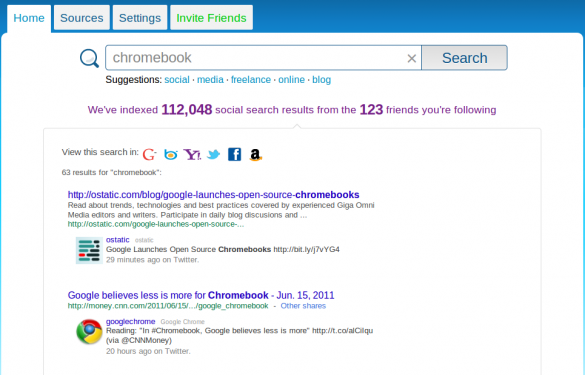
Task: Open the green ostatic.com result URL
Action: (156, 224)
